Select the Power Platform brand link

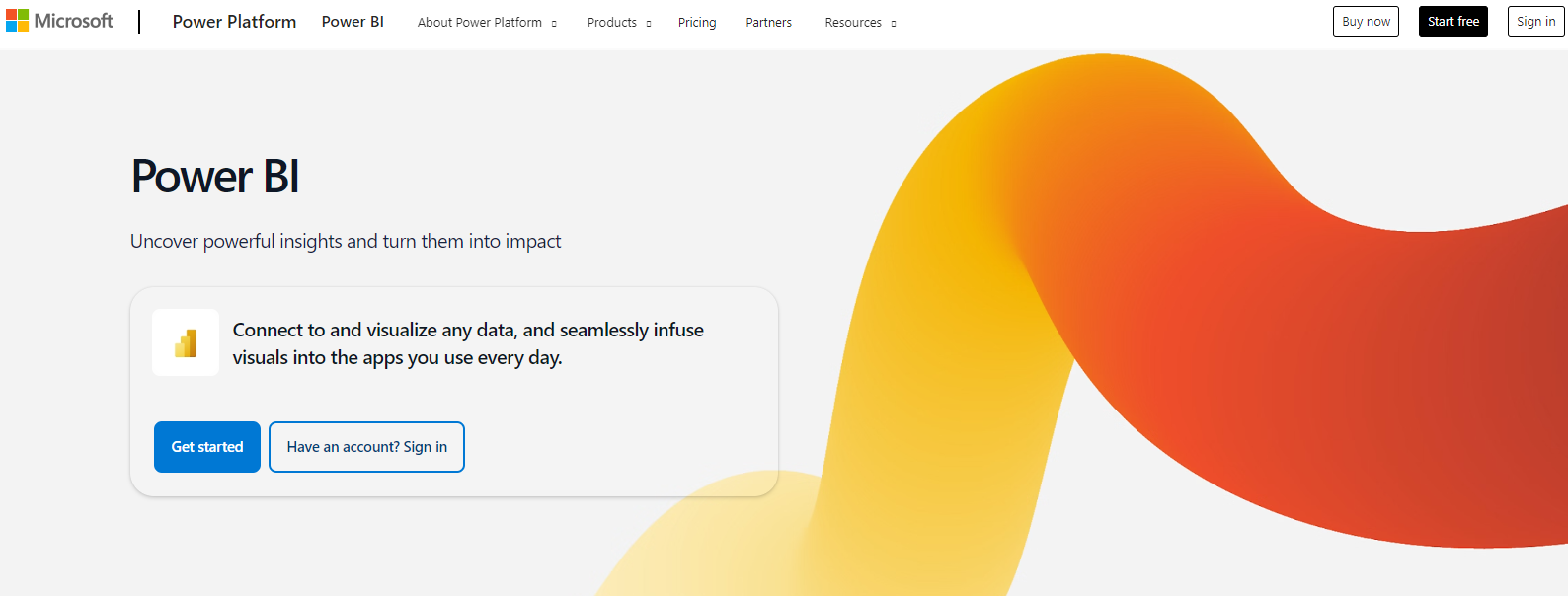point(234,22)
